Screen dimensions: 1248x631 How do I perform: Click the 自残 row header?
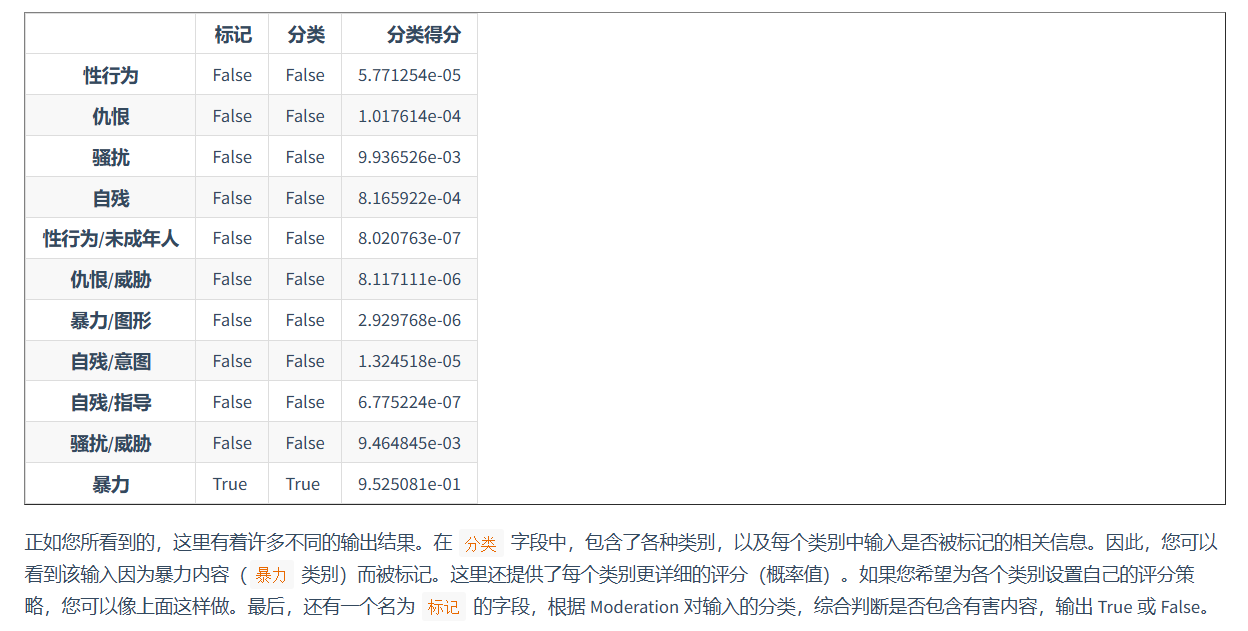[x=110, y=199]
